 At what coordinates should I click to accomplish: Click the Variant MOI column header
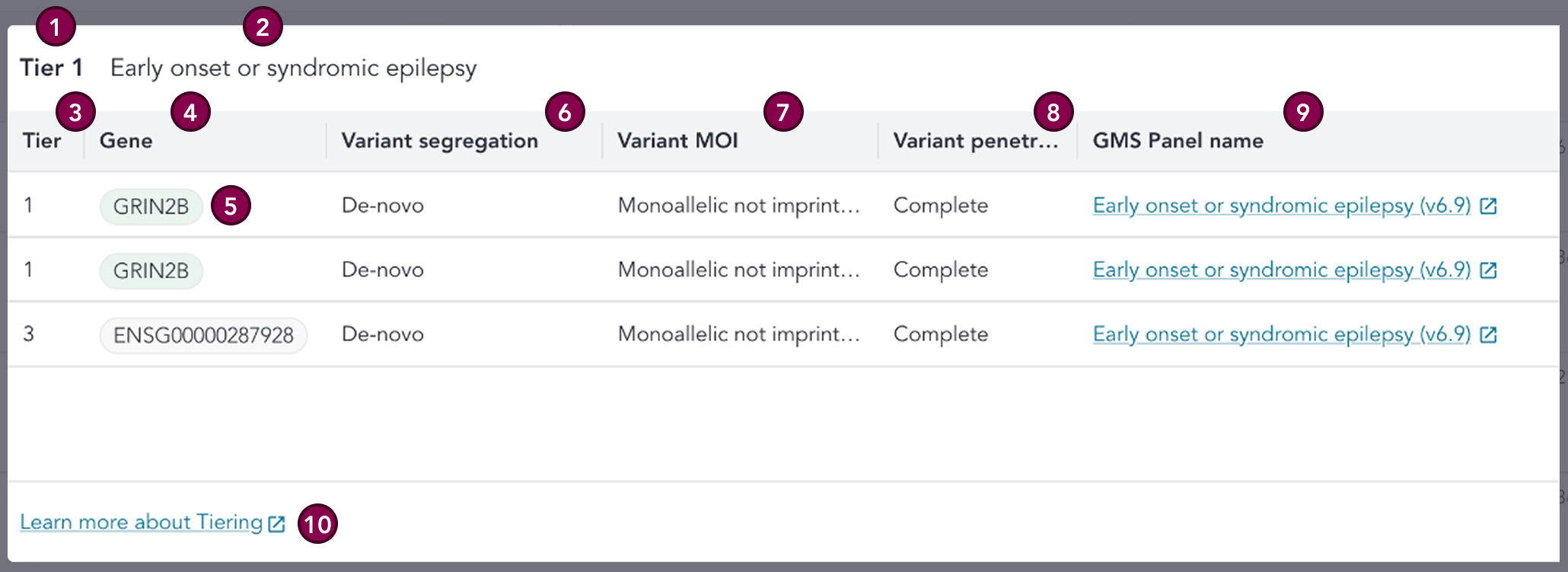point(677,141)
